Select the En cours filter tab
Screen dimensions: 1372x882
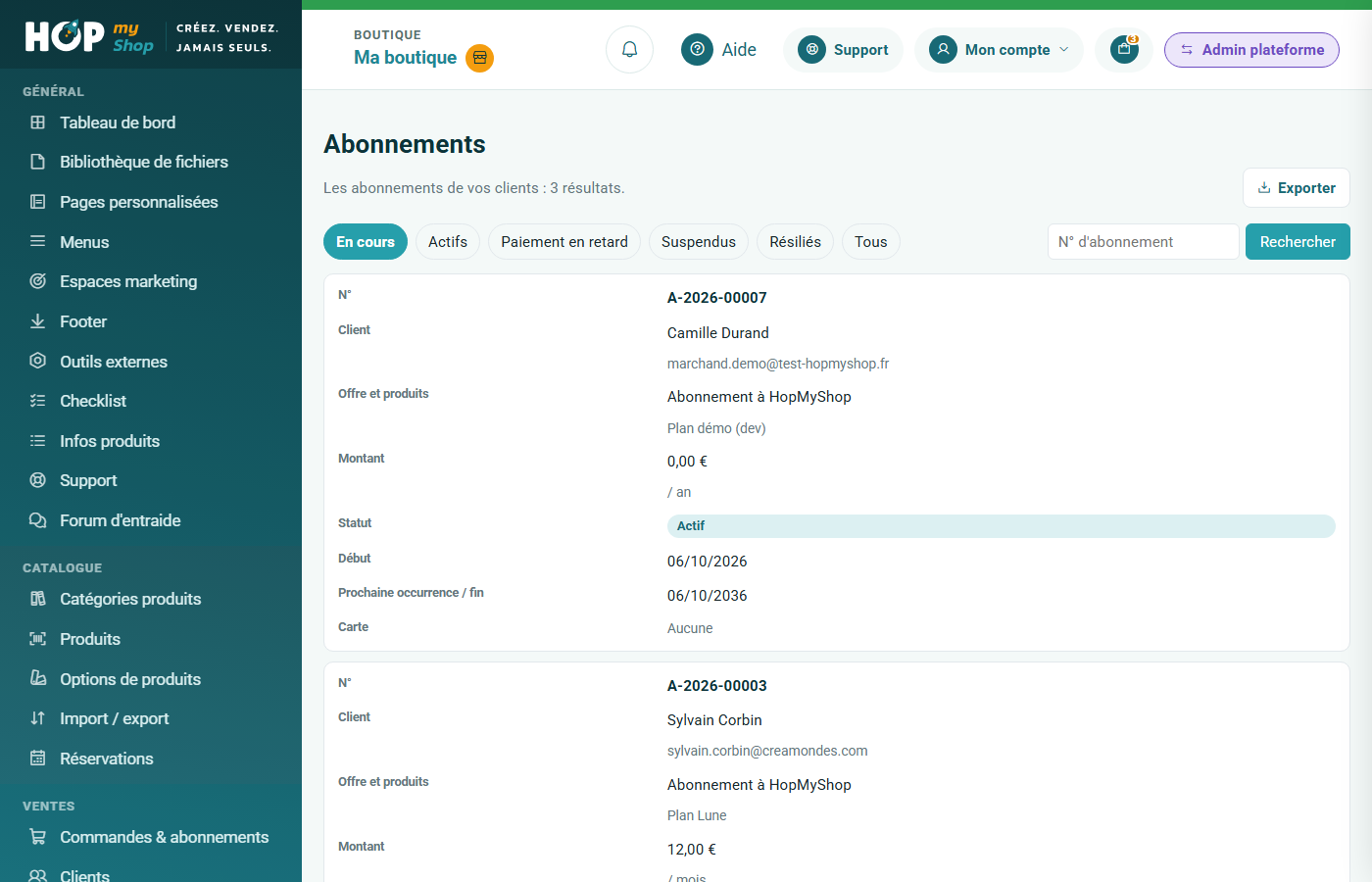[x=366, y=242]
